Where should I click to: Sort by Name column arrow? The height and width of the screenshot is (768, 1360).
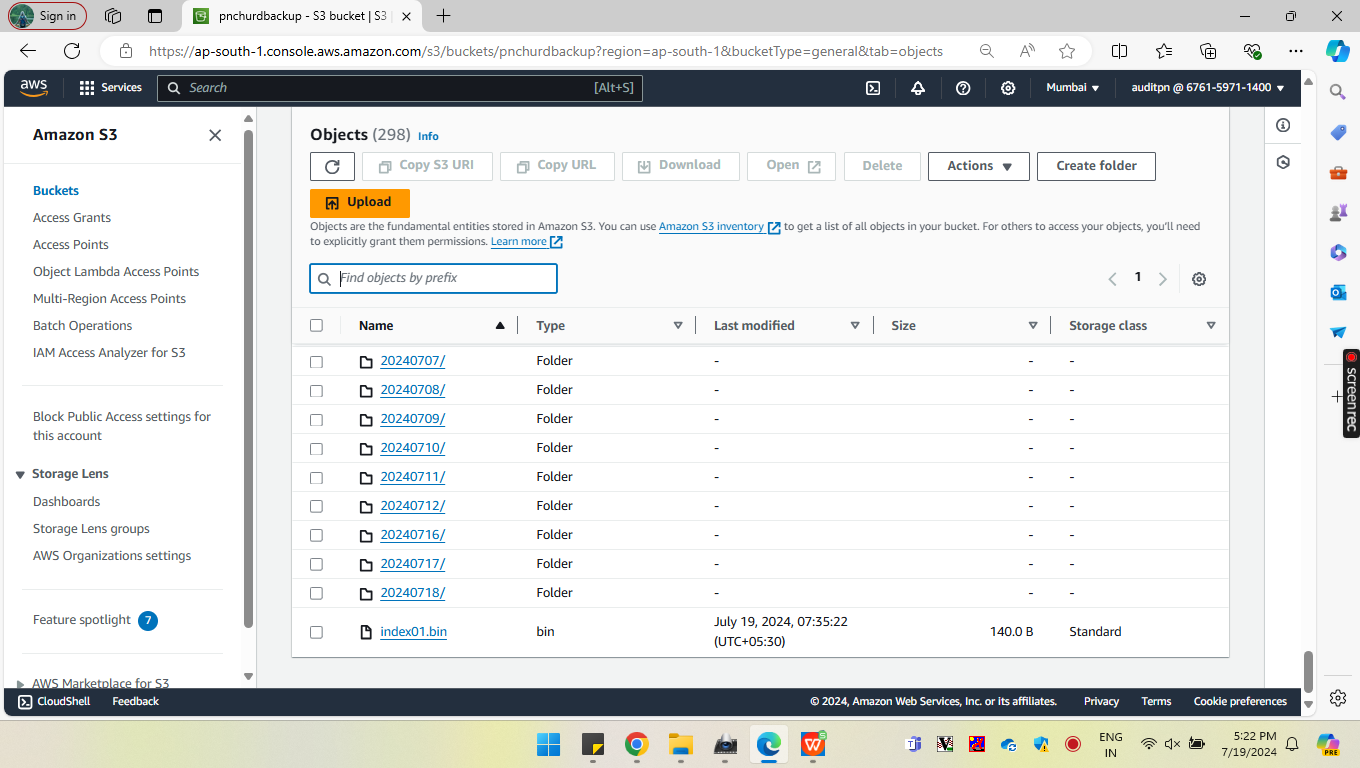[x=500, y=325]
